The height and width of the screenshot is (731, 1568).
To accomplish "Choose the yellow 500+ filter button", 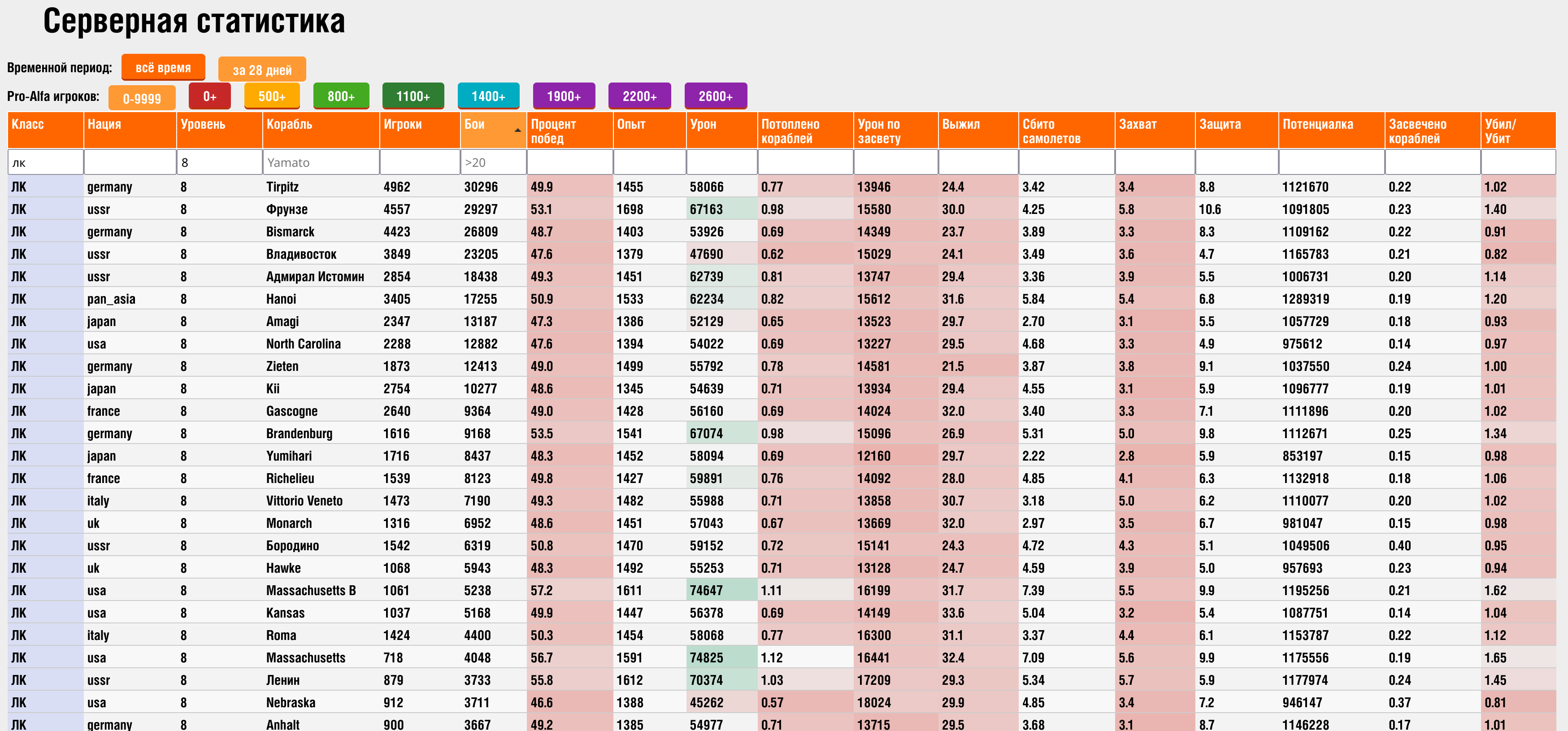I will [271, 96].
